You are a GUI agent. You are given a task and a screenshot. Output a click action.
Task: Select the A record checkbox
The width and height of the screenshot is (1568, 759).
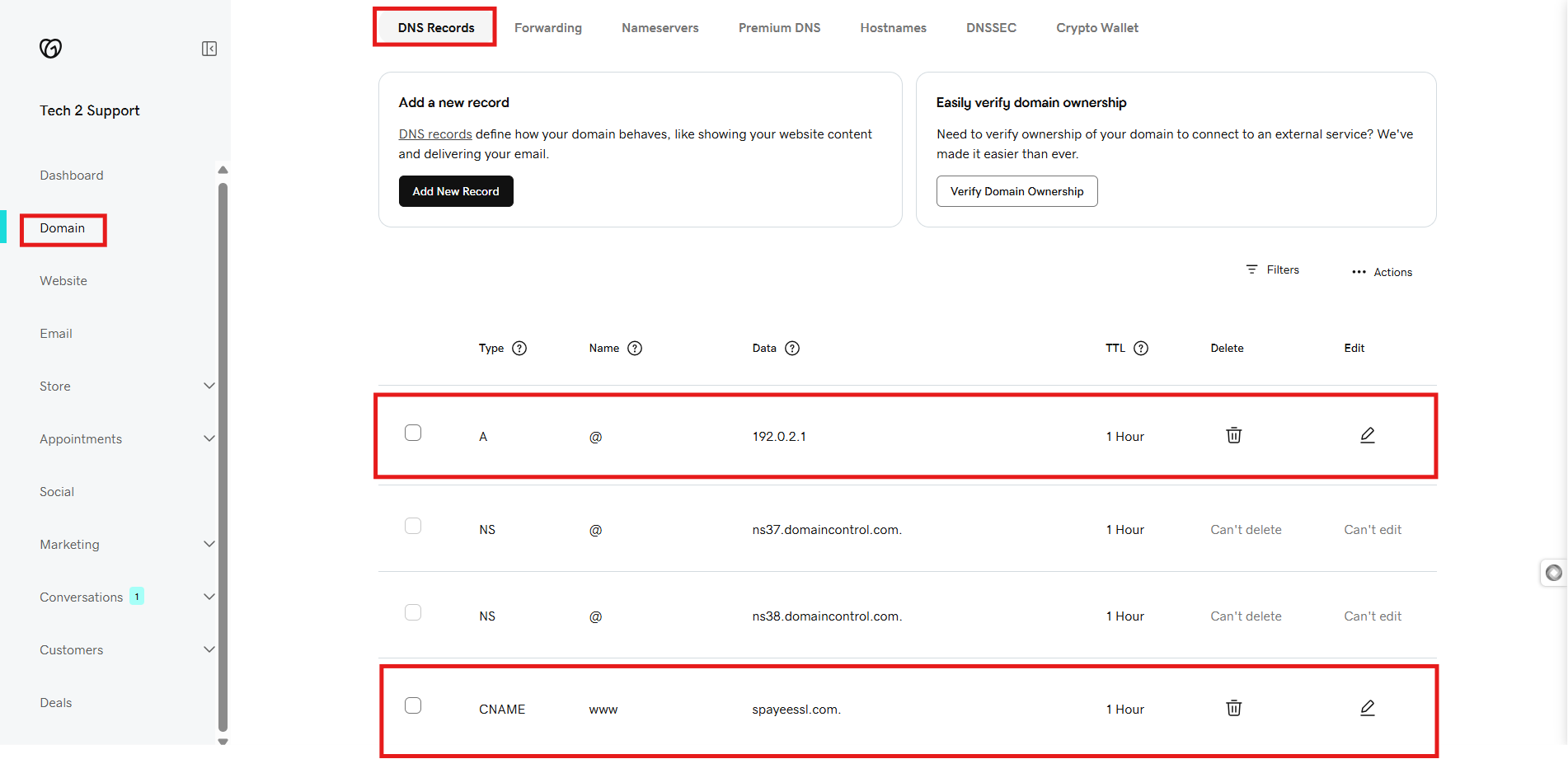(x=413, y=433)
